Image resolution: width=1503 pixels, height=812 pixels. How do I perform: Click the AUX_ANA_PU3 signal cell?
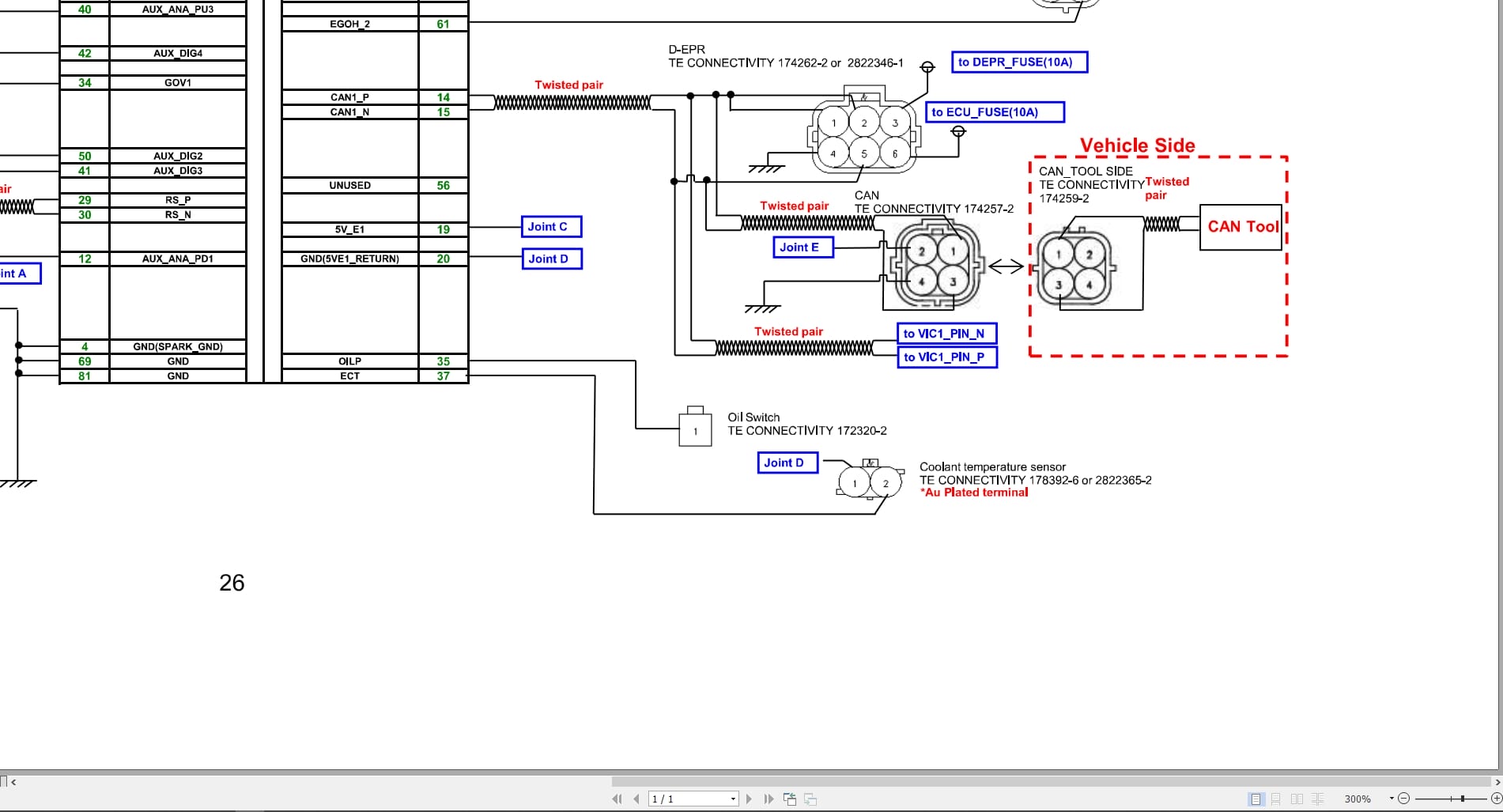178,9
